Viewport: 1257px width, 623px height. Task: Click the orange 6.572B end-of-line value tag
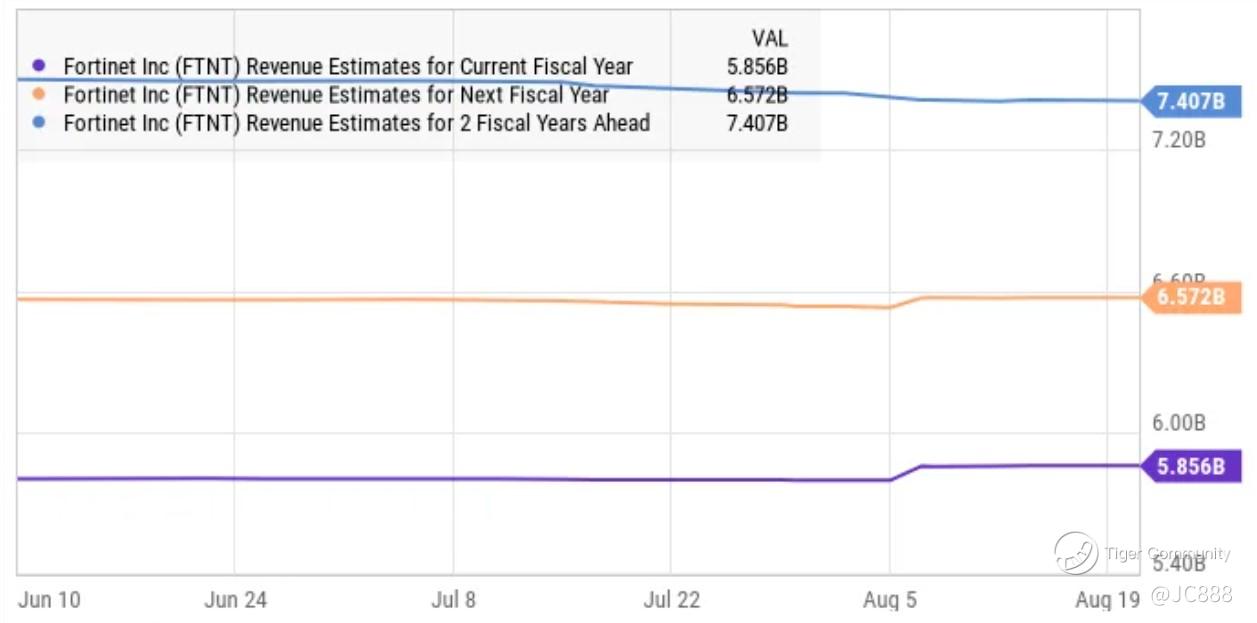click(x=1190, y=297)
